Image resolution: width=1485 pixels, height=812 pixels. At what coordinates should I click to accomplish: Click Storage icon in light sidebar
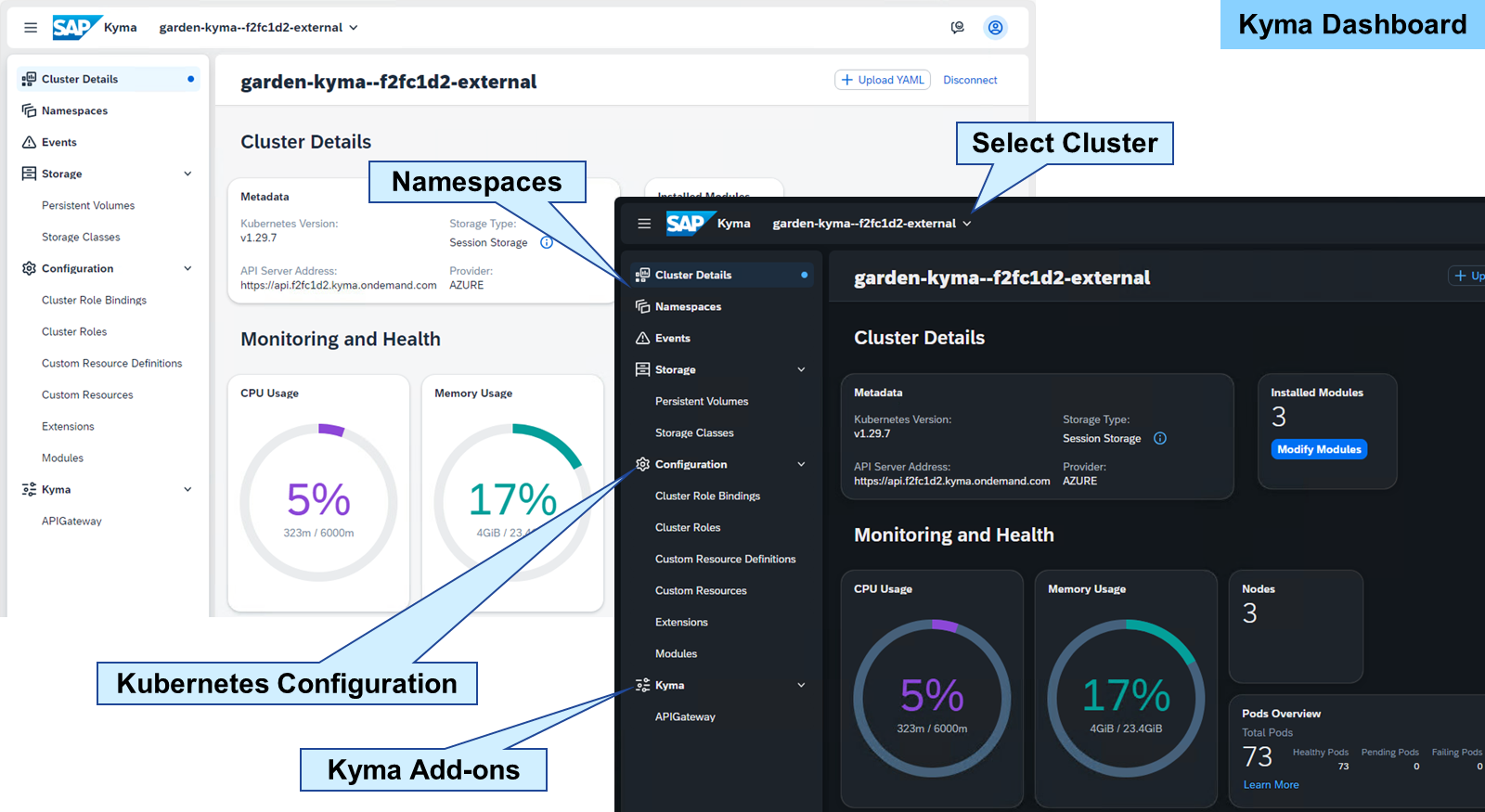[29, 174]
